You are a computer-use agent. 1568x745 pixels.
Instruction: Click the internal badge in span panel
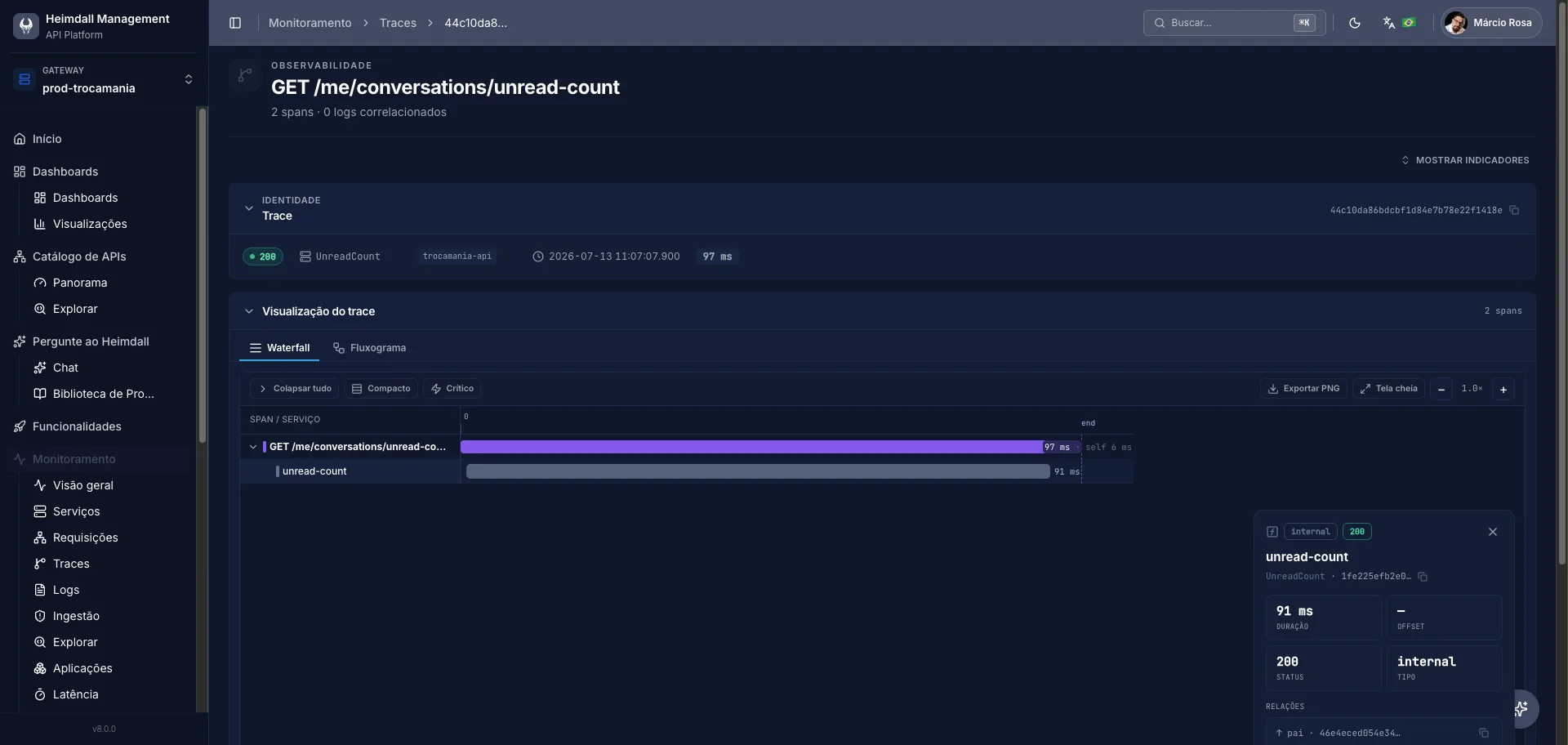point(1310,532)
